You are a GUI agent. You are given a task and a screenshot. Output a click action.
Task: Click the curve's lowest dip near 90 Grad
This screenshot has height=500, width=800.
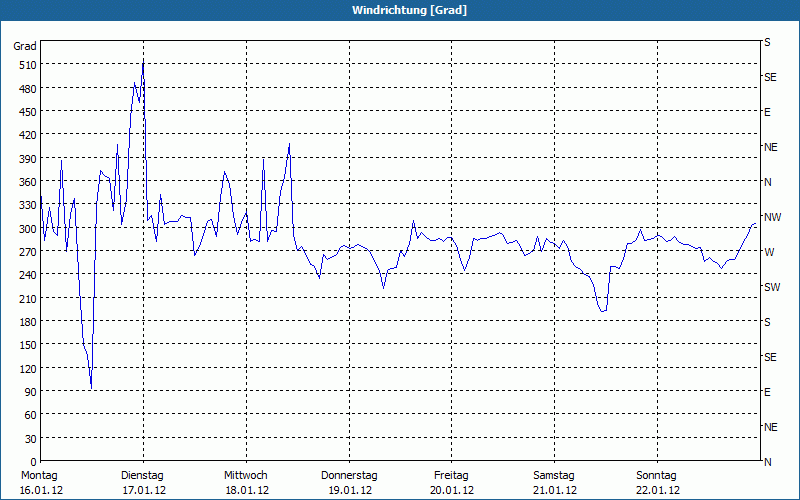pos(91,388)
